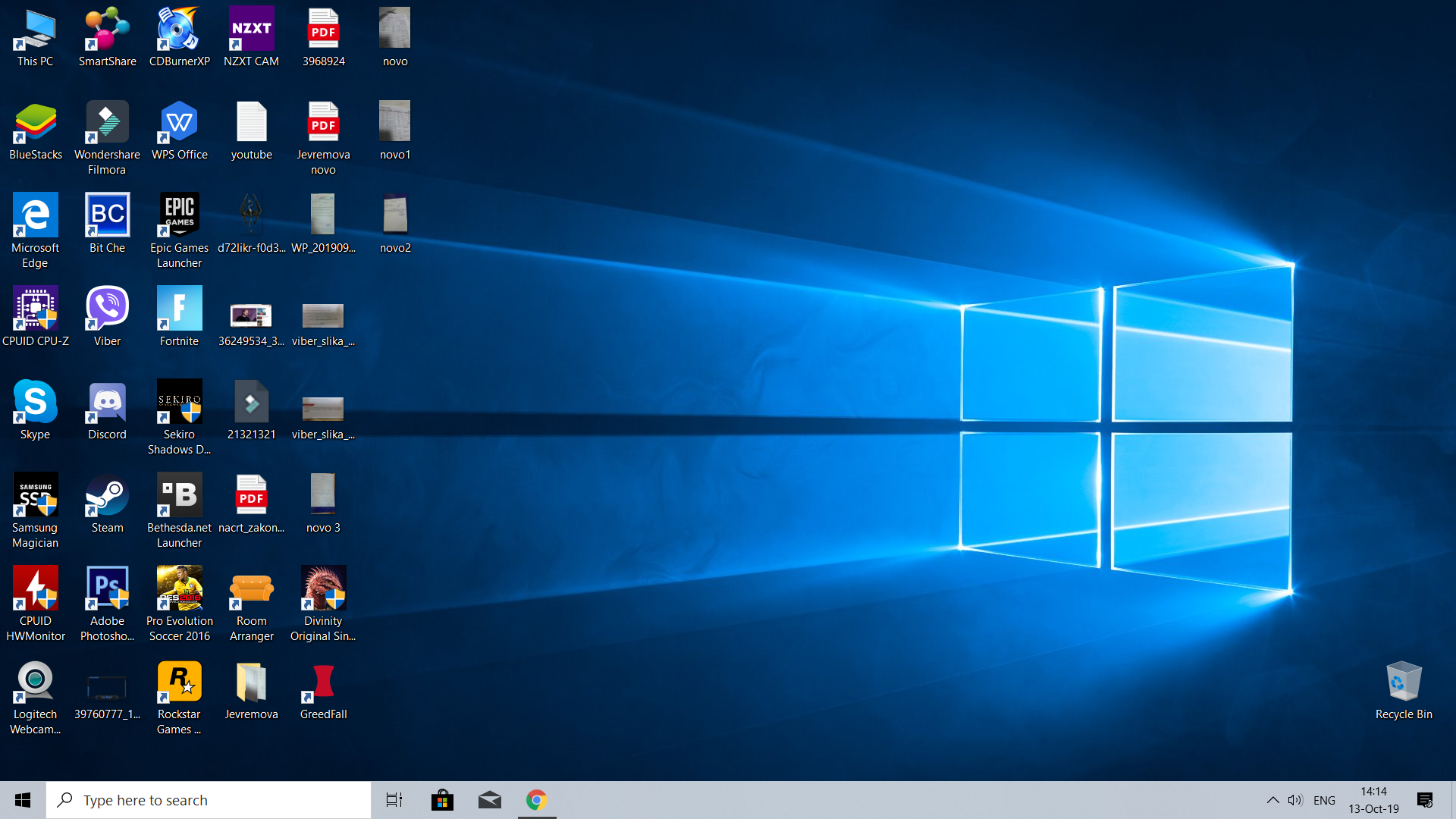Select the NZXT CAM shortcut
The image size is (1456, 819).
tap(251, 38)
